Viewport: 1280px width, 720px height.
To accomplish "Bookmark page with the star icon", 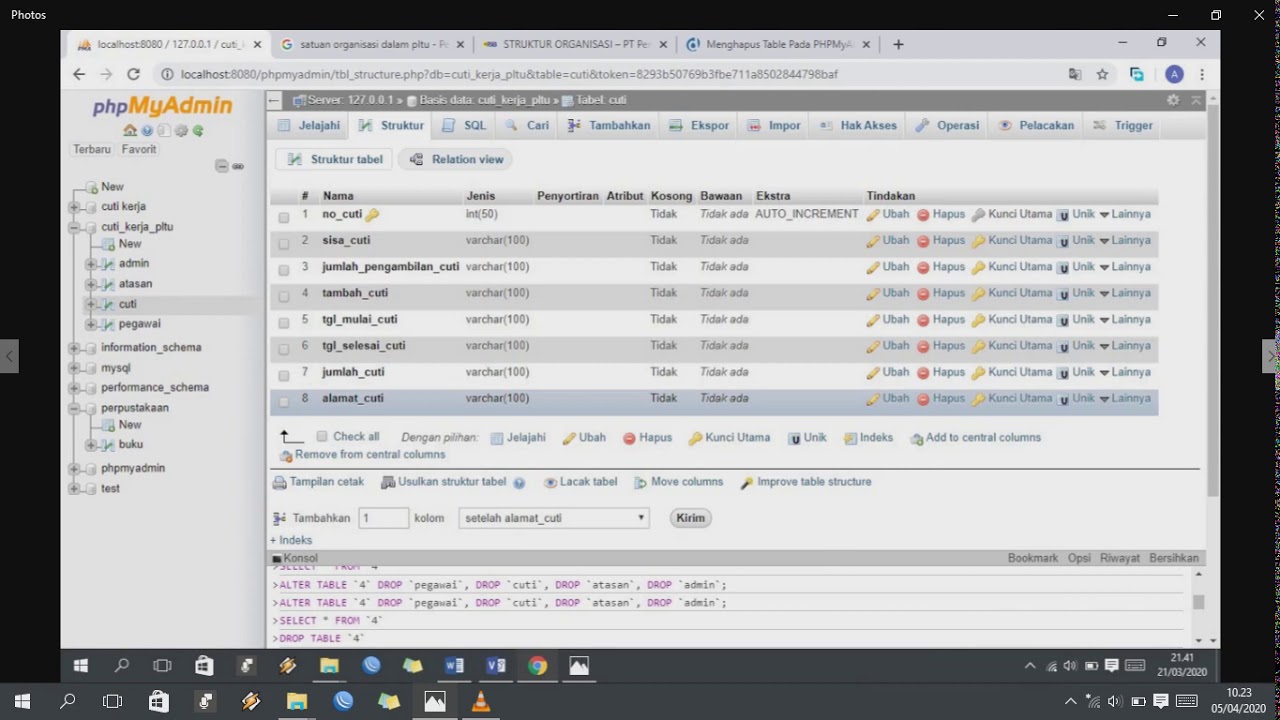I will tap(1102, 74).
